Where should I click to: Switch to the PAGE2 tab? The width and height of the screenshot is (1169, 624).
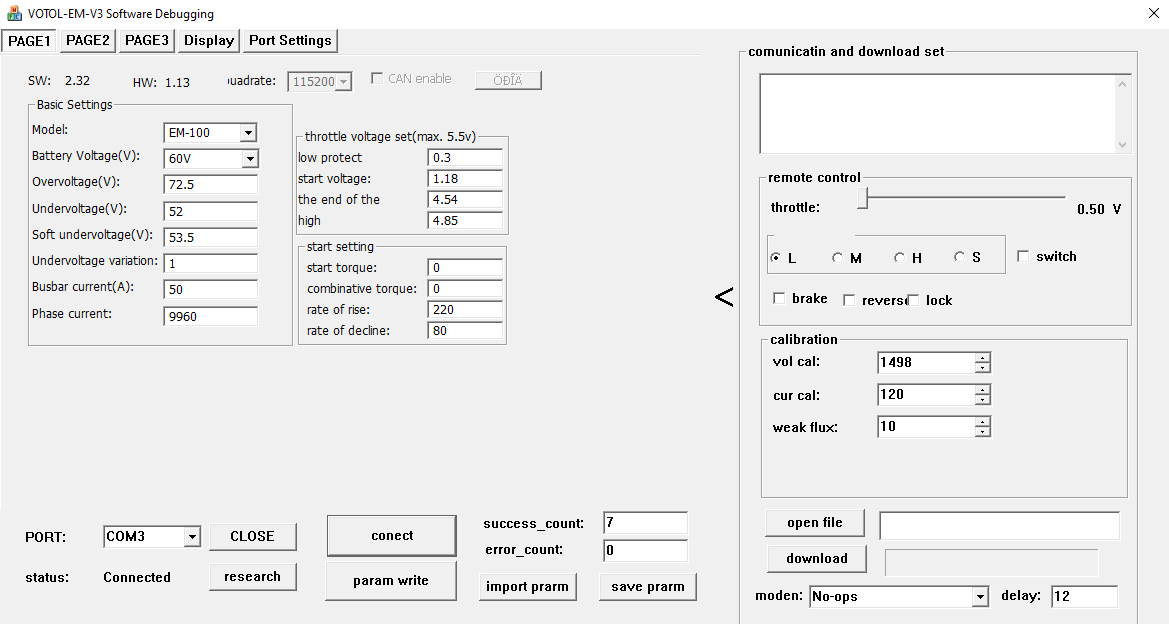coord(88,40)
